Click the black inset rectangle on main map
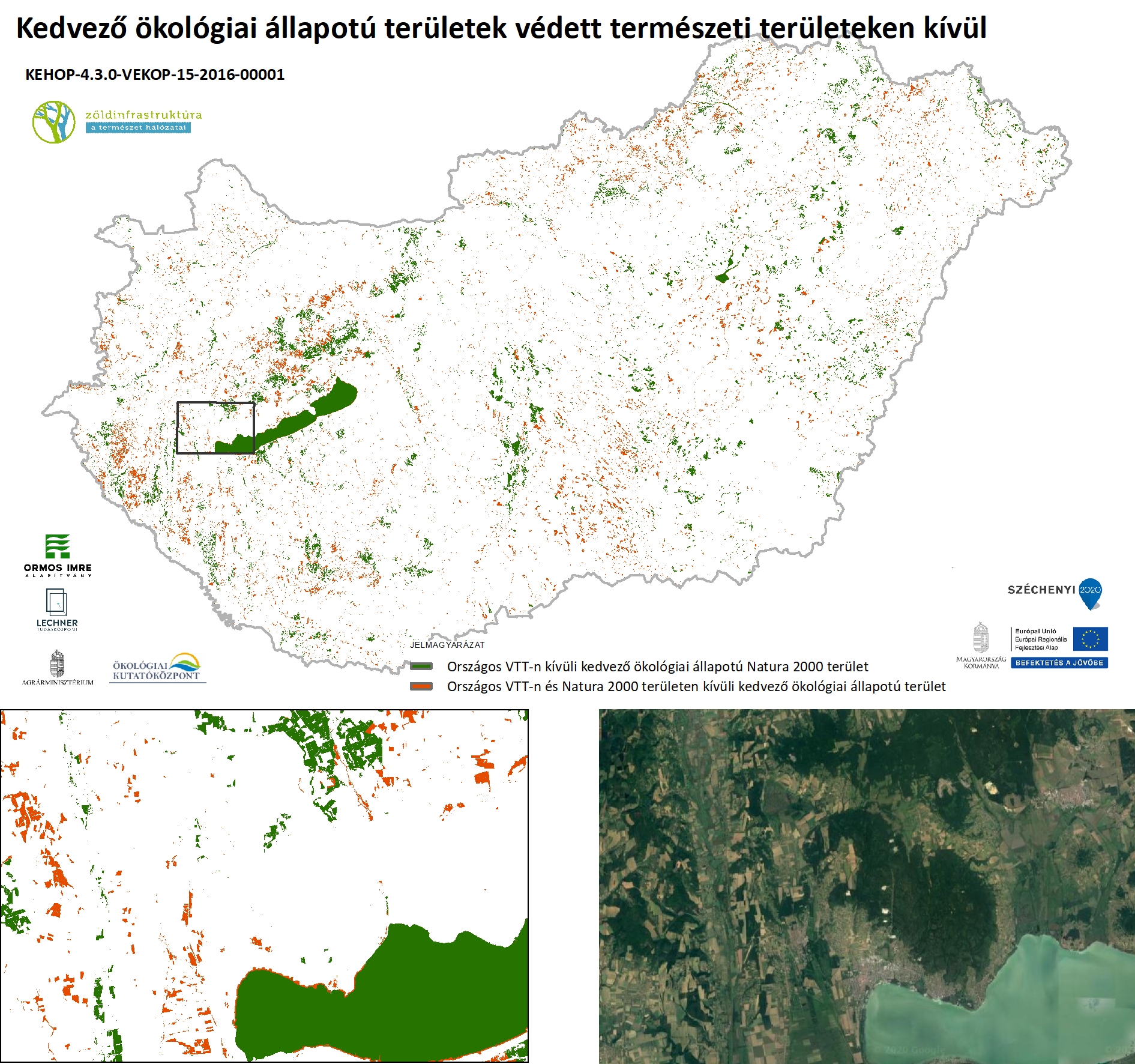This screenshot has height=1064, width=1135. pos(215,428)
